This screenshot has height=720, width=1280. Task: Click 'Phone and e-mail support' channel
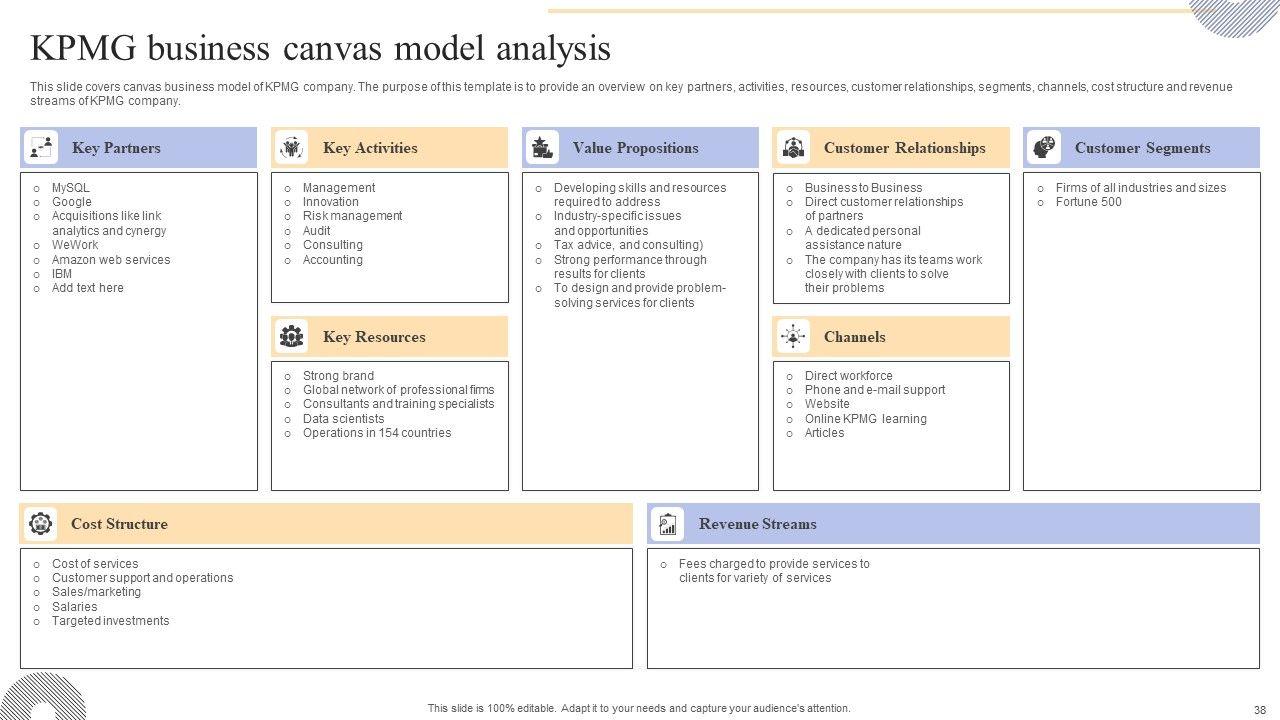click(875, 390)
